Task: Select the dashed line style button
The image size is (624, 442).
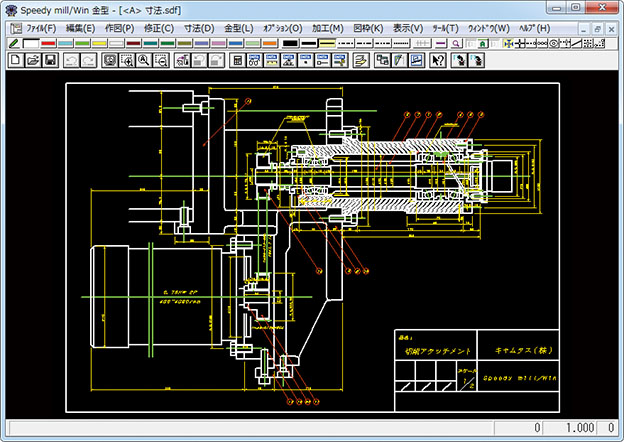Action: pyautogui.click(x=347, y=43)
